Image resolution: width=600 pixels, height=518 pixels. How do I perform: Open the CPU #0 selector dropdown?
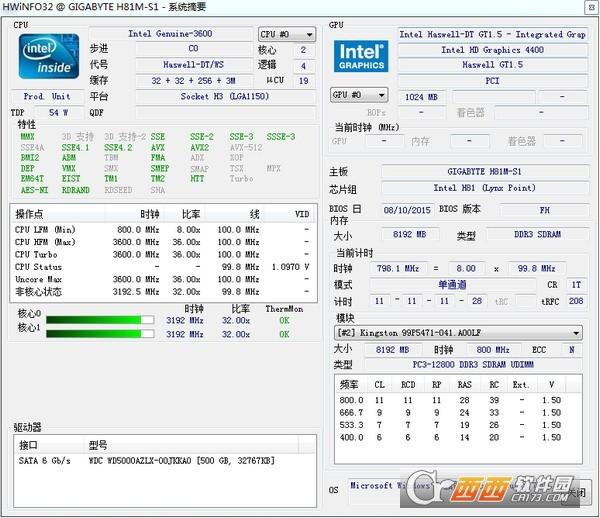[287, 34]
